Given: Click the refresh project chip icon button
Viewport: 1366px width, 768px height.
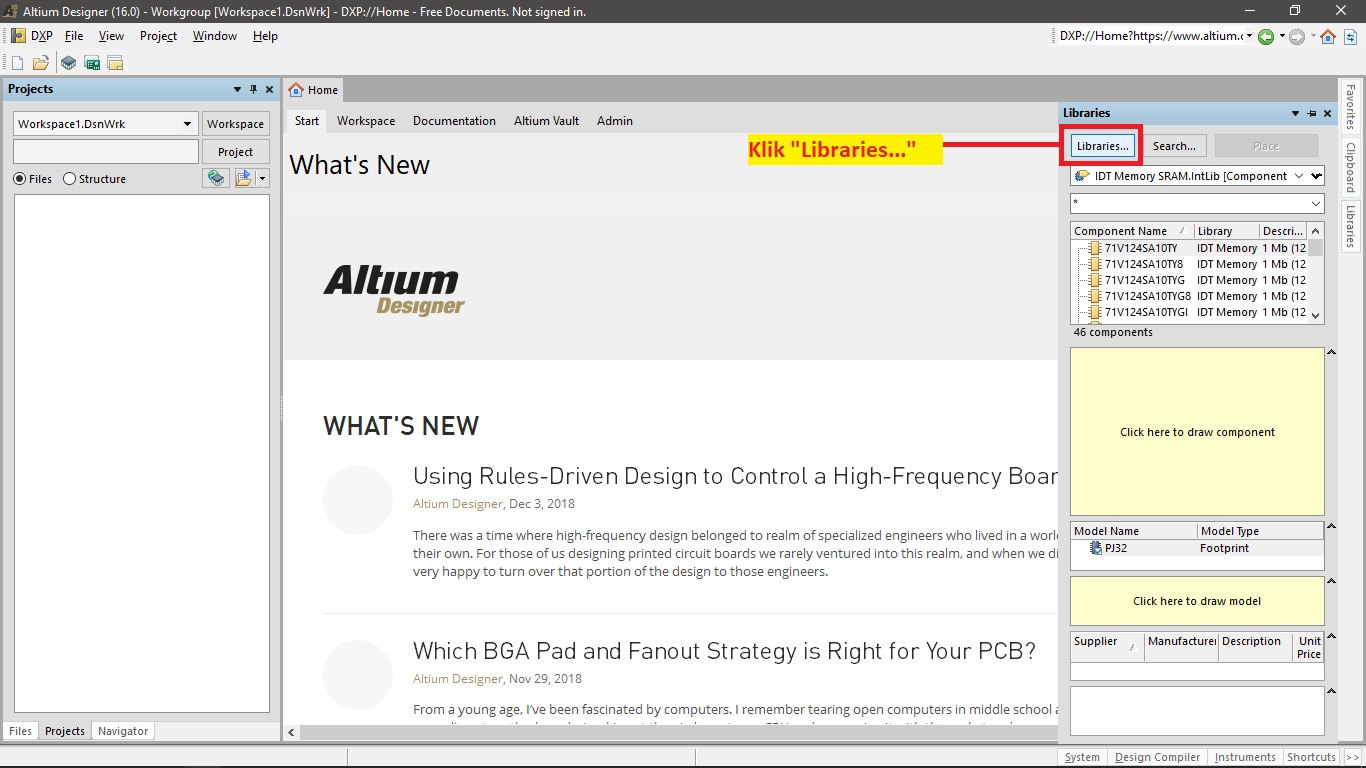Looking at the screenshot, I should 216,178.
